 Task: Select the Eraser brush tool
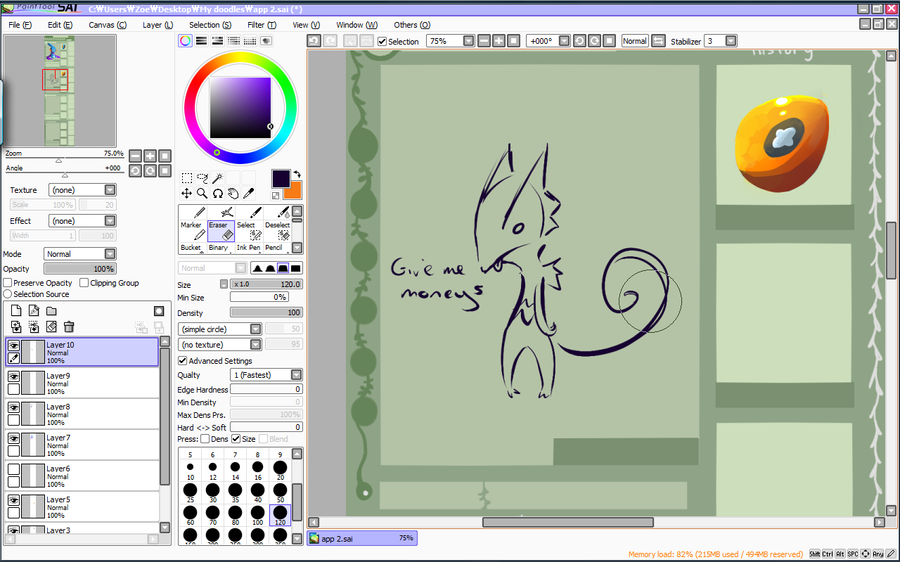click(x=220, y=230)
